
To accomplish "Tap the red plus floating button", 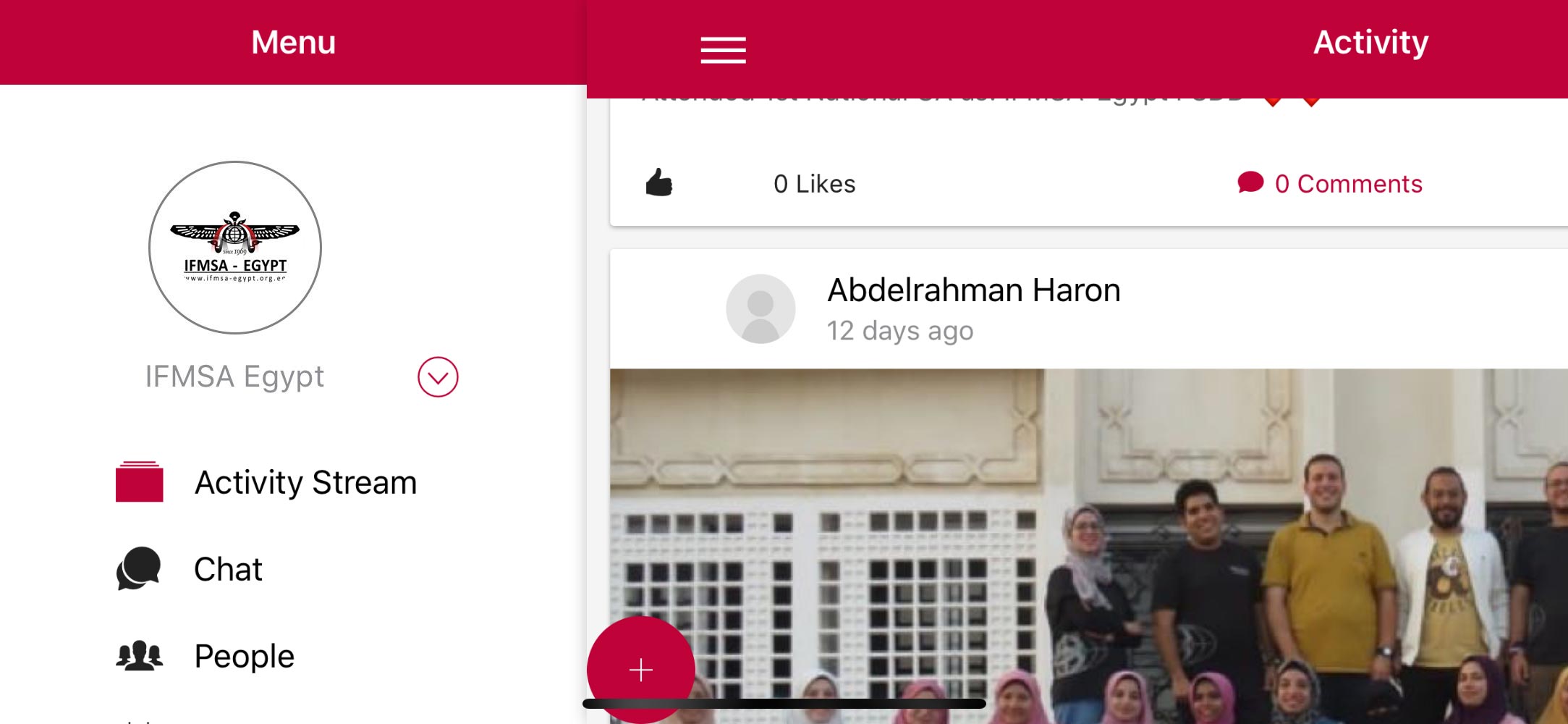I will pos(640,670).
